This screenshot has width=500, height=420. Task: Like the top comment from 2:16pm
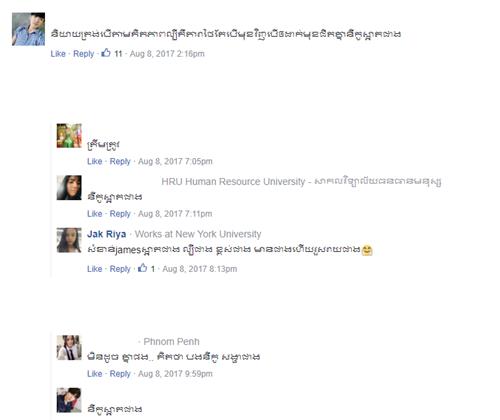(58, 54)
